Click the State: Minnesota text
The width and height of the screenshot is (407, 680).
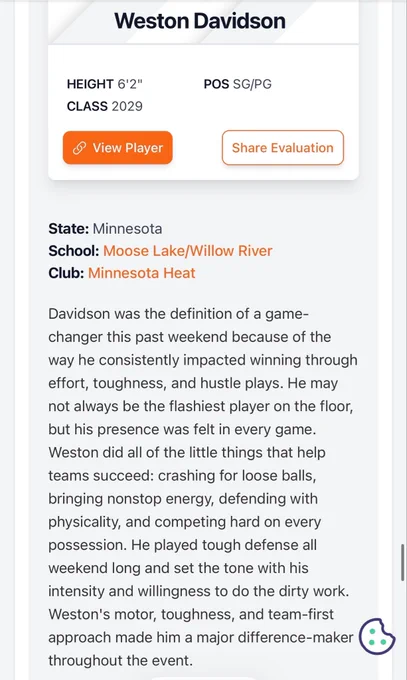(105, 229)
